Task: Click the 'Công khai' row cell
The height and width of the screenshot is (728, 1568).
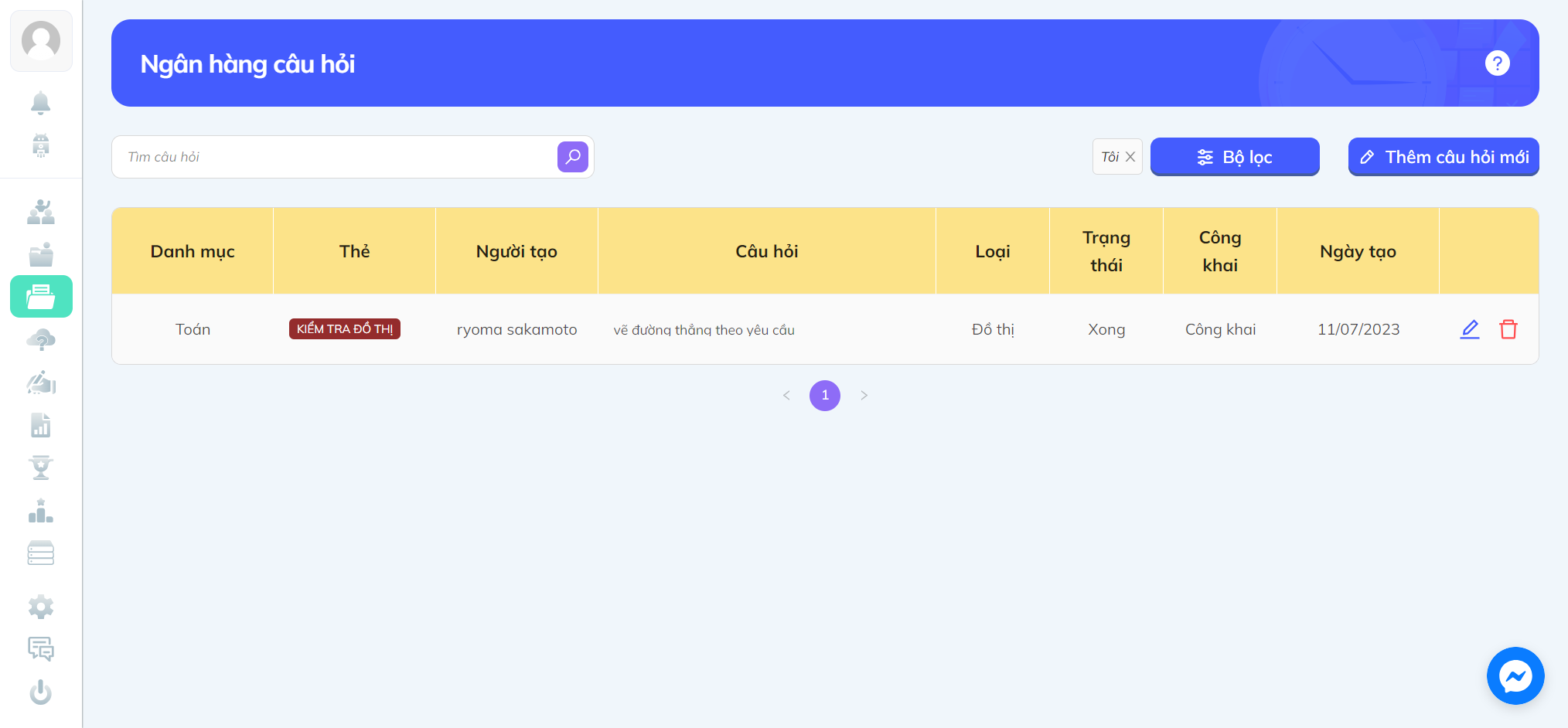Action: (1220, 329)
